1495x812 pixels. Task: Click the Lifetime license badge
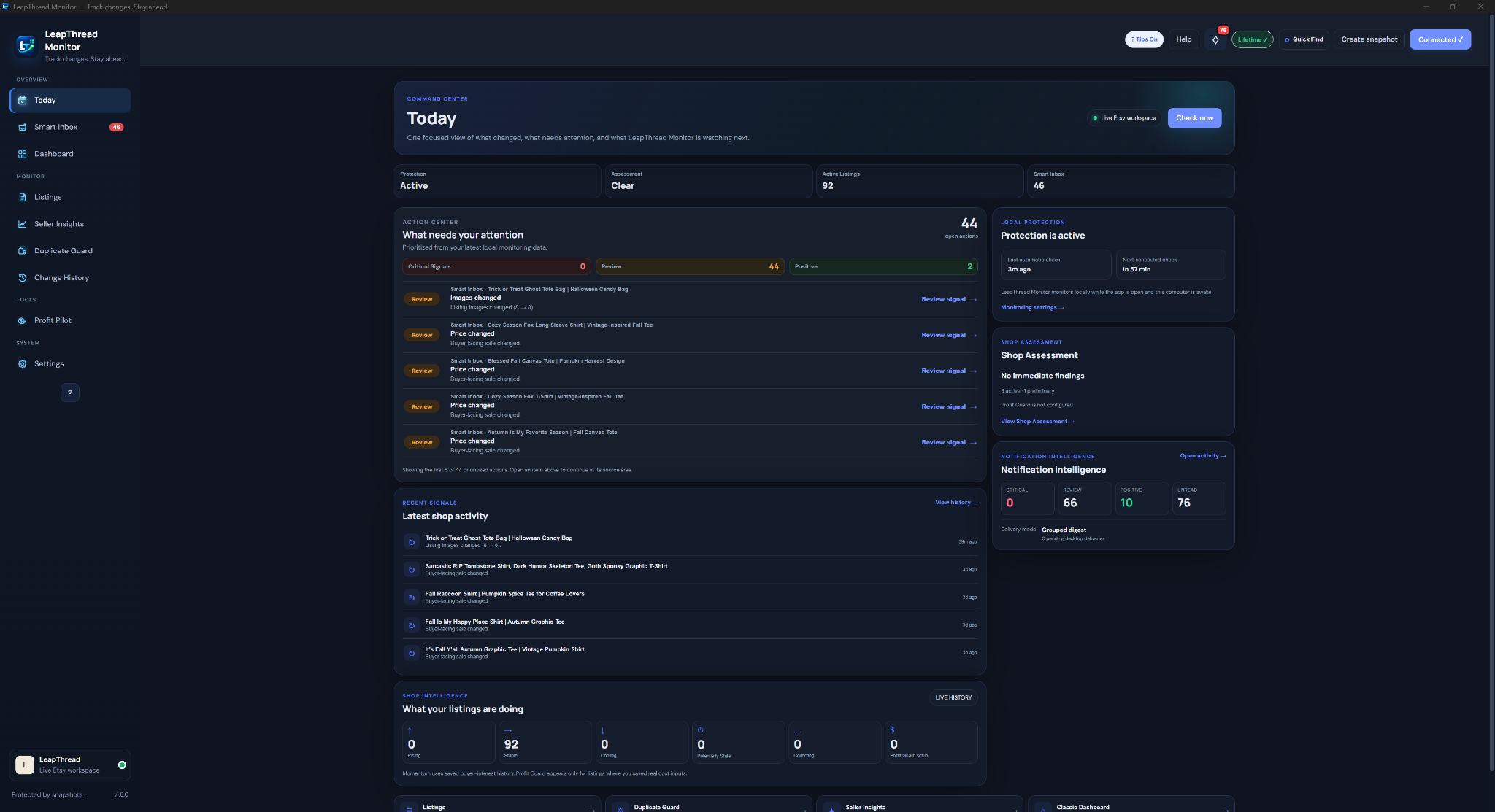(x=1253, y=39)
